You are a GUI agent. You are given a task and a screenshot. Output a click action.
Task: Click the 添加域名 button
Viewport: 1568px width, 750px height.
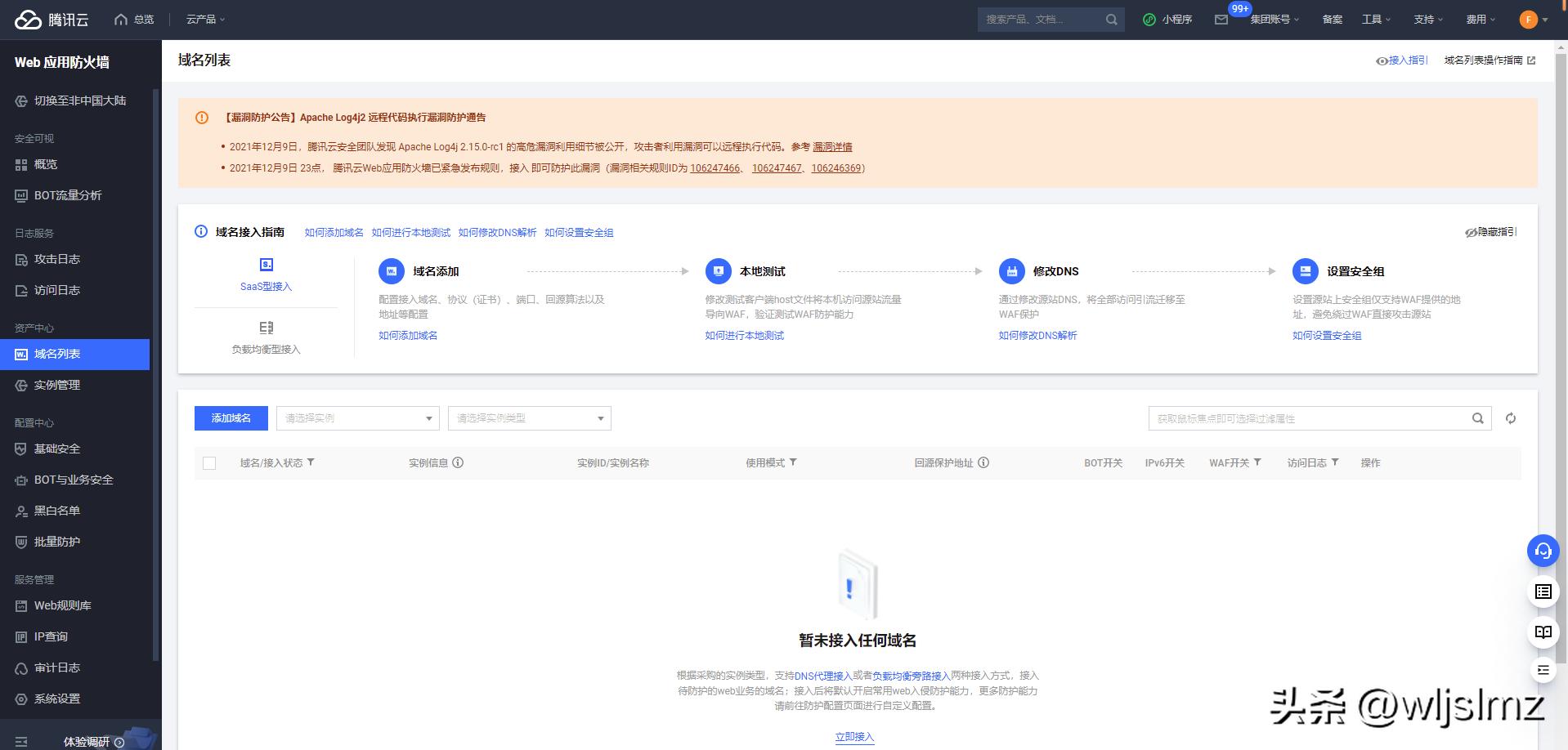click(231, 417)
